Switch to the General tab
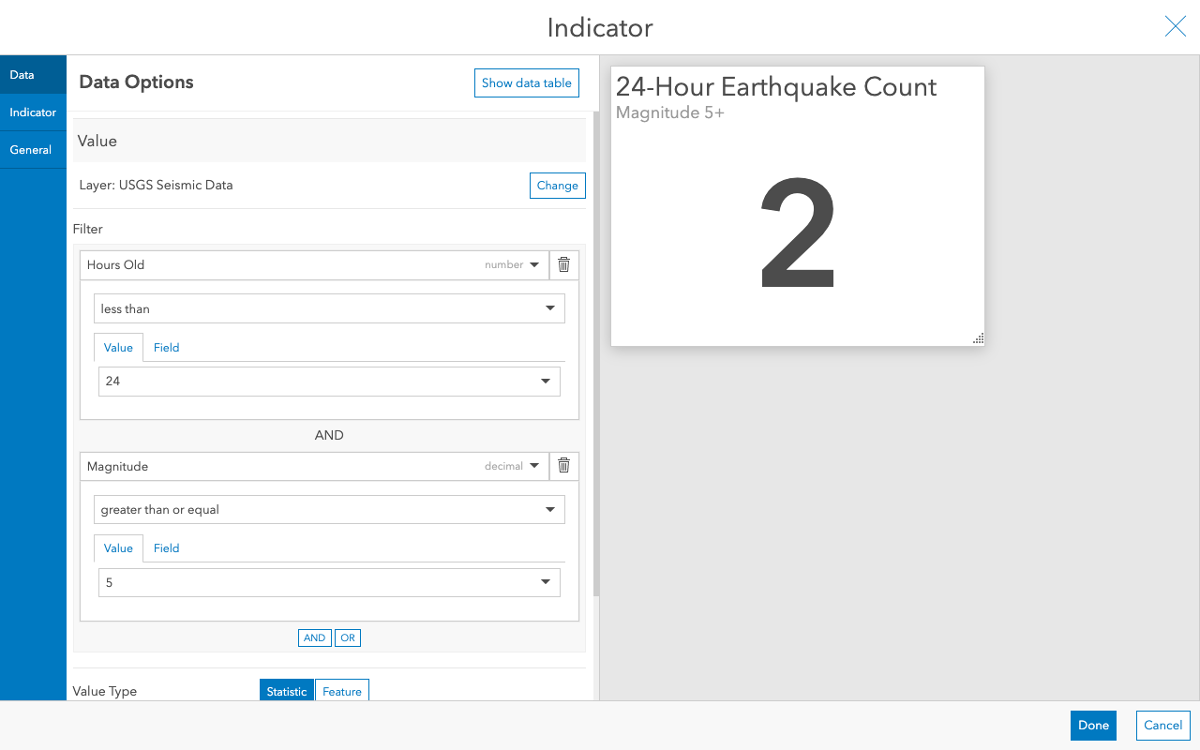 [31, 149]
